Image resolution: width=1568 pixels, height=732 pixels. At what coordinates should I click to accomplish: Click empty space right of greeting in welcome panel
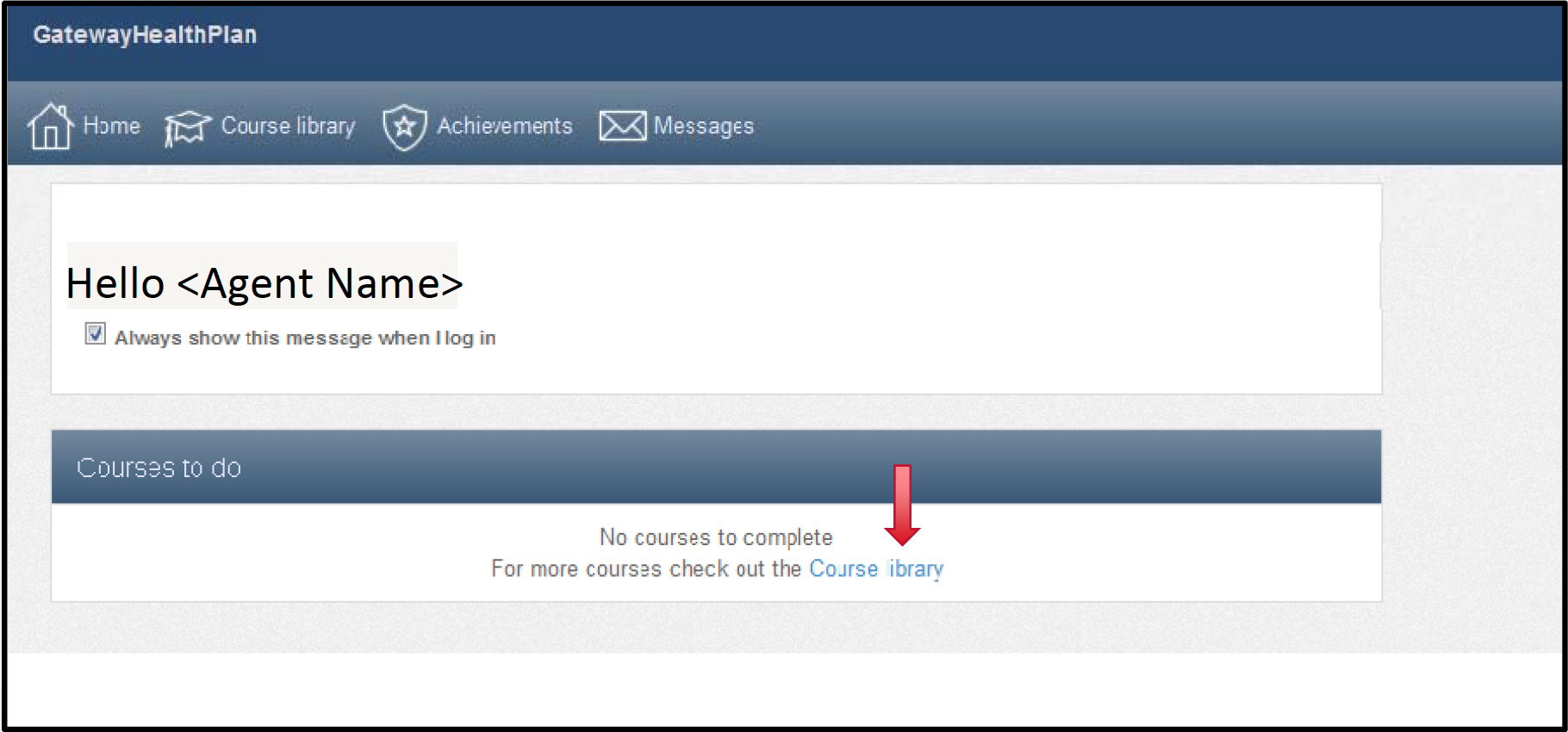922,284
